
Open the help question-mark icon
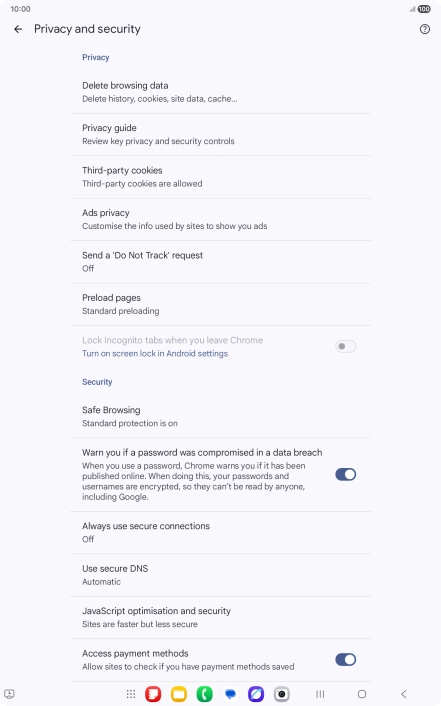pyautogui.click(x=424, y=29)
